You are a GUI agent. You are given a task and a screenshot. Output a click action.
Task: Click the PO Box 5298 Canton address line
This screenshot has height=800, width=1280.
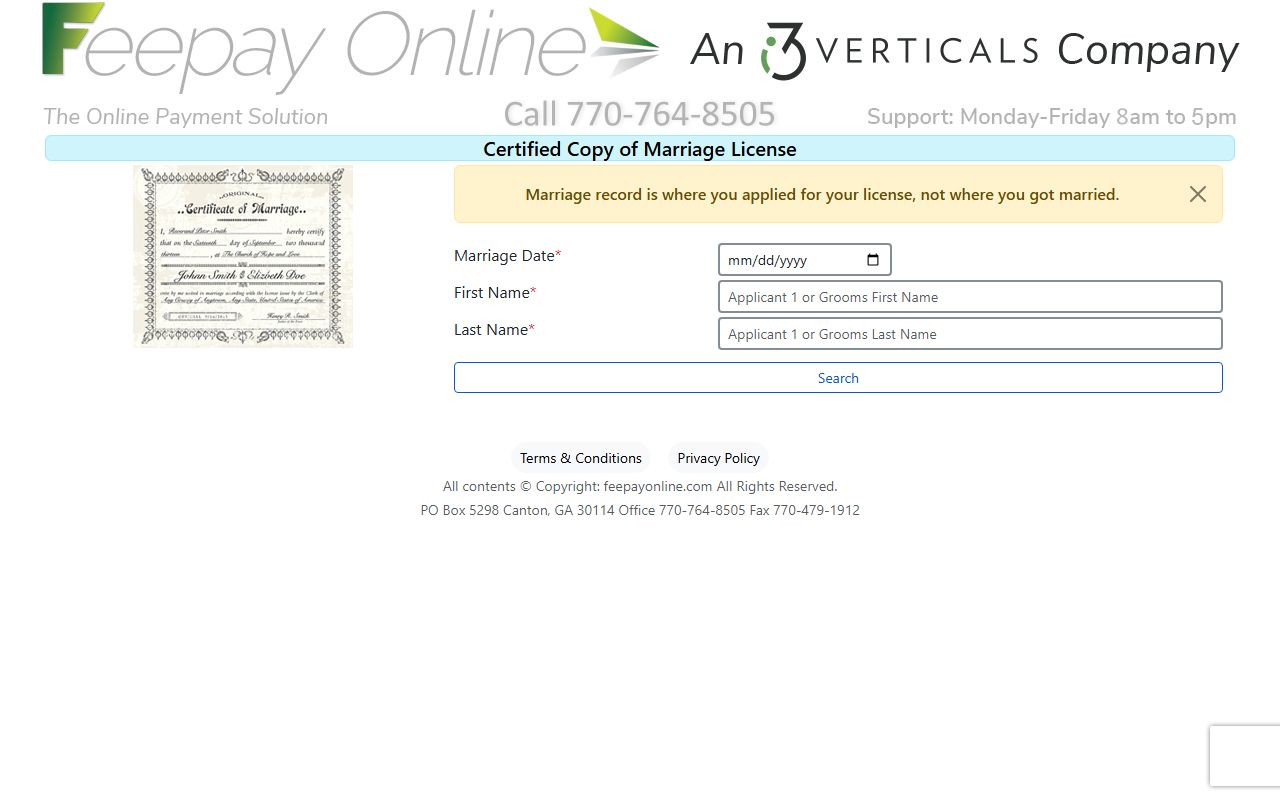[x=640, y=511]
